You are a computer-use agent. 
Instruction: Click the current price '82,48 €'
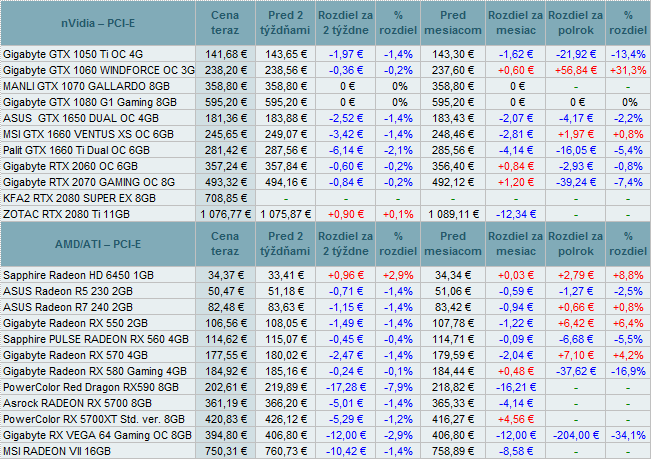225,308
